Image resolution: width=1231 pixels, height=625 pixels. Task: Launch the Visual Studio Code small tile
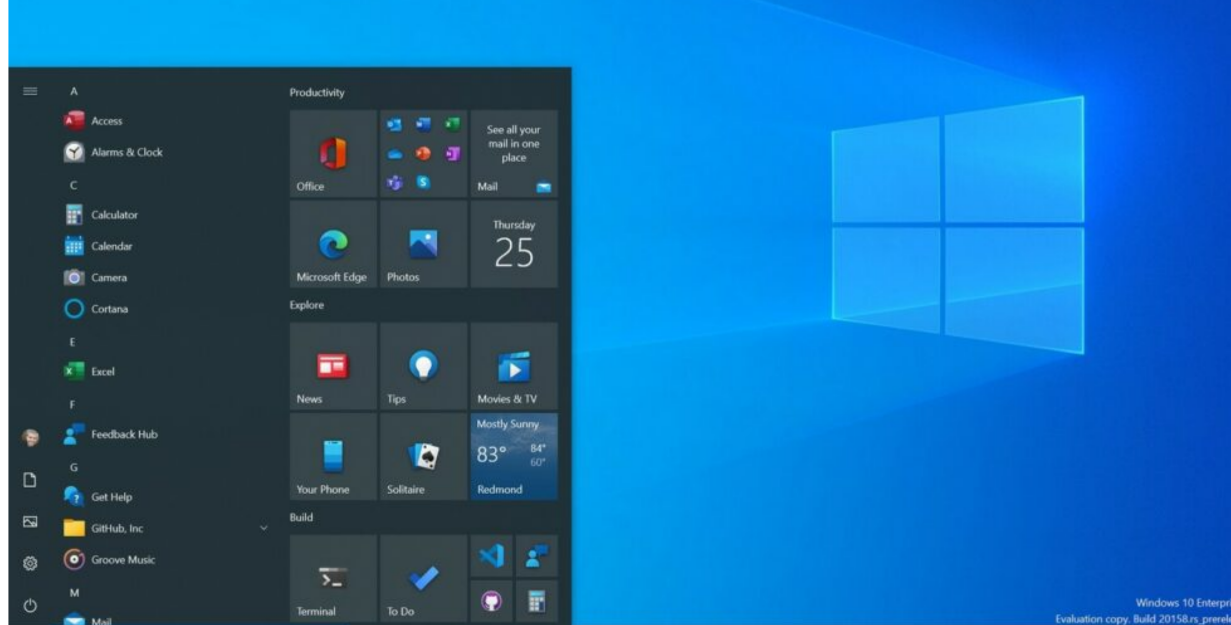[x=491, y=556]
